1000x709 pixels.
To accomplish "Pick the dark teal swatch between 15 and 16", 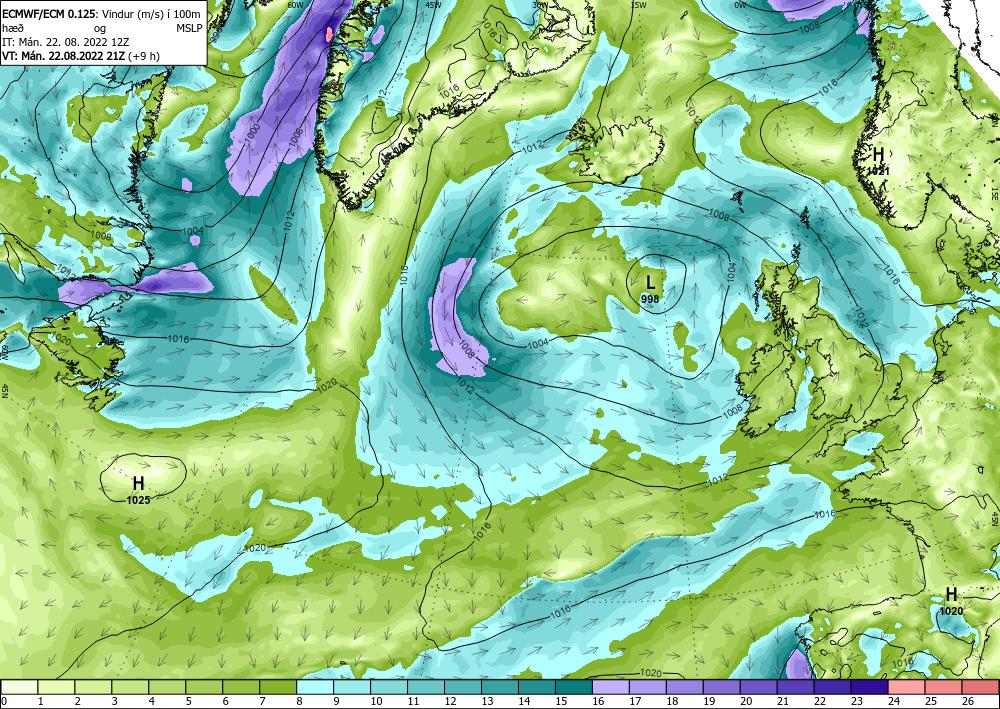I will [574, 687].
